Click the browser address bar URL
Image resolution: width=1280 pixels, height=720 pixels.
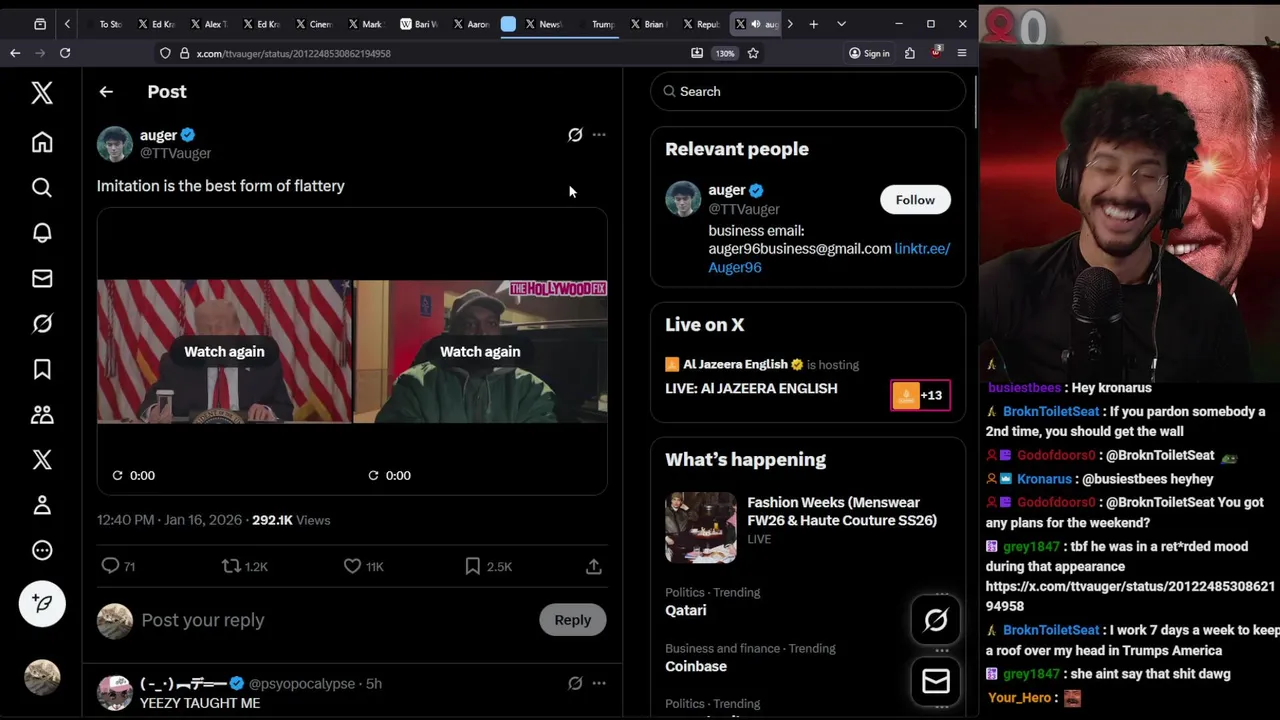coord(293,53)
